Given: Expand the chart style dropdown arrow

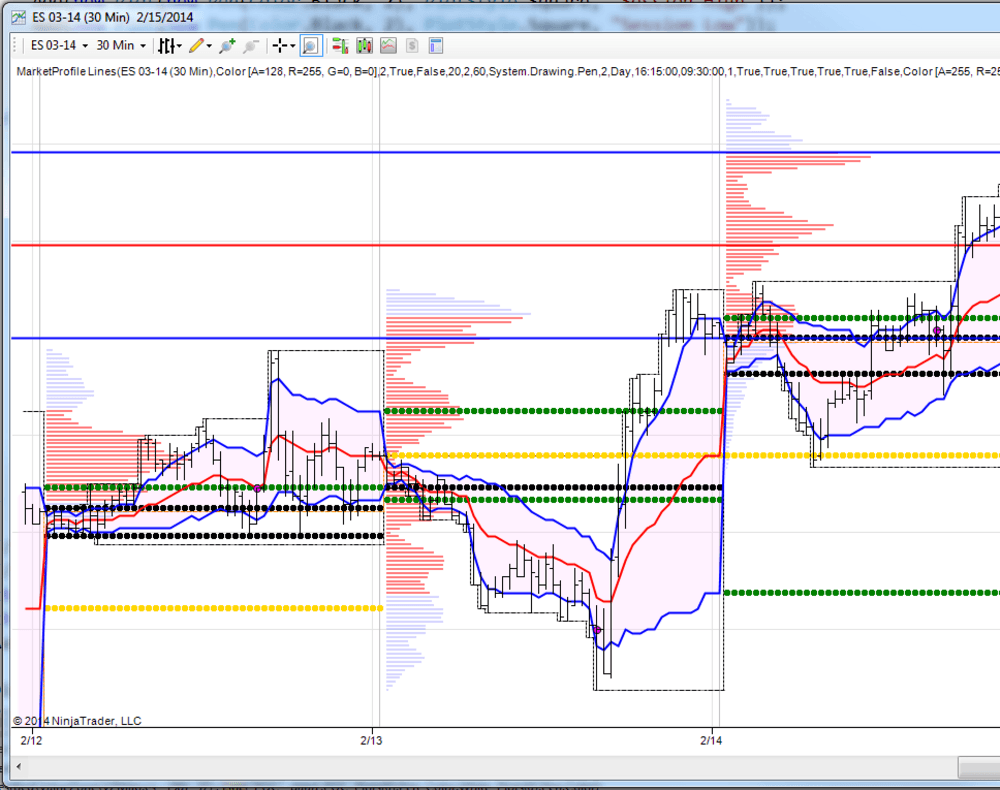Looking at the screenshot, I should coord(179,45).
